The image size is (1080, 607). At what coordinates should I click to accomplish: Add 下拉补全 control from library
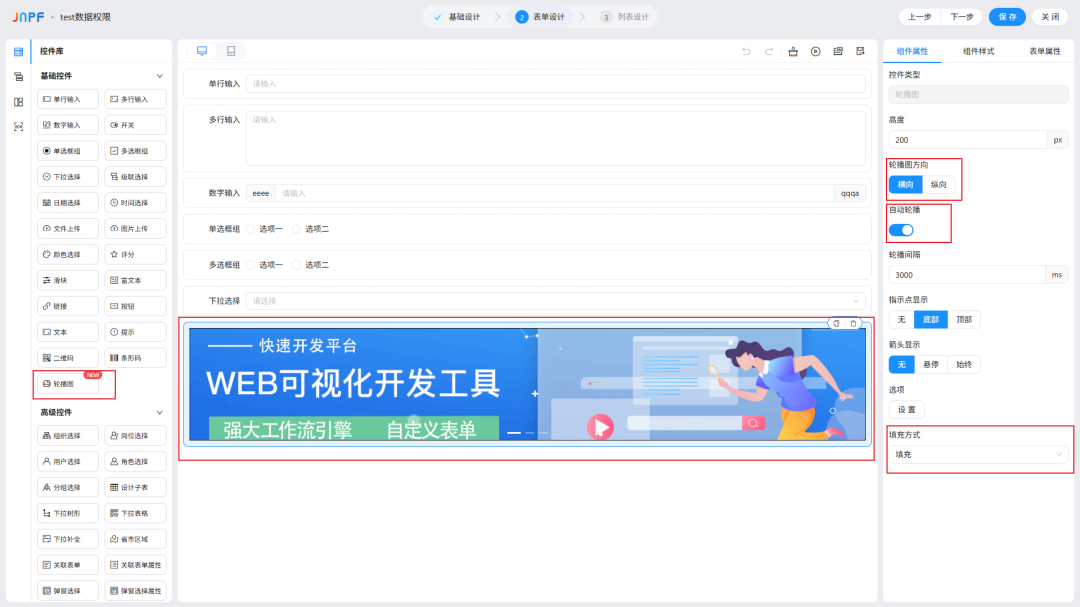click(68, 539)
